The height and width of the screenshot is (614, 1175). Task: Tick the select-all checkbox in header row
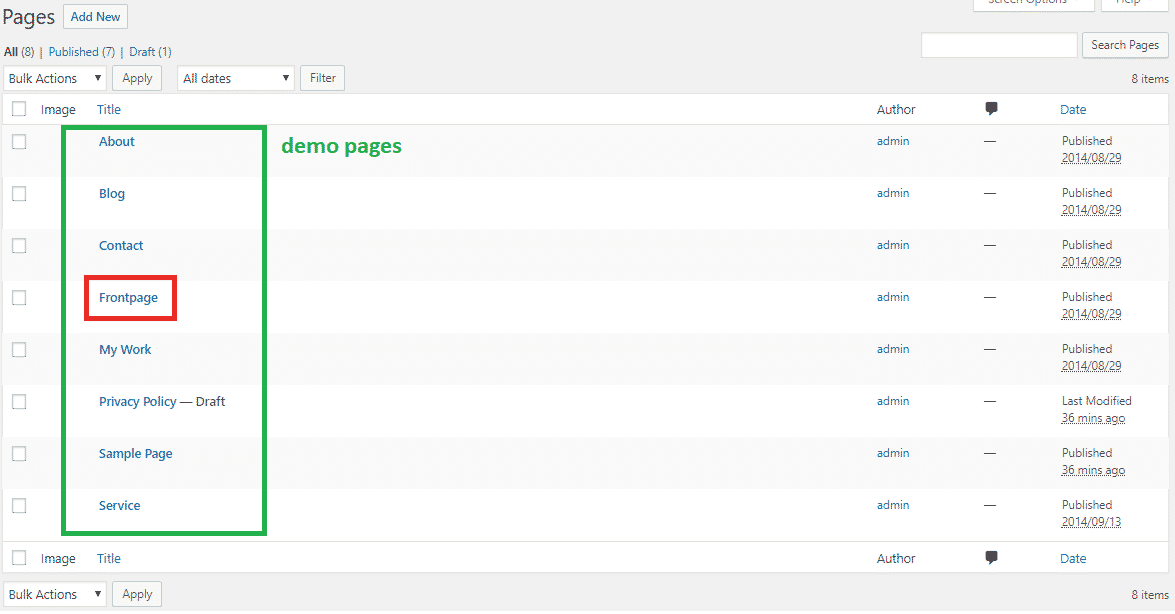point(19,109)
